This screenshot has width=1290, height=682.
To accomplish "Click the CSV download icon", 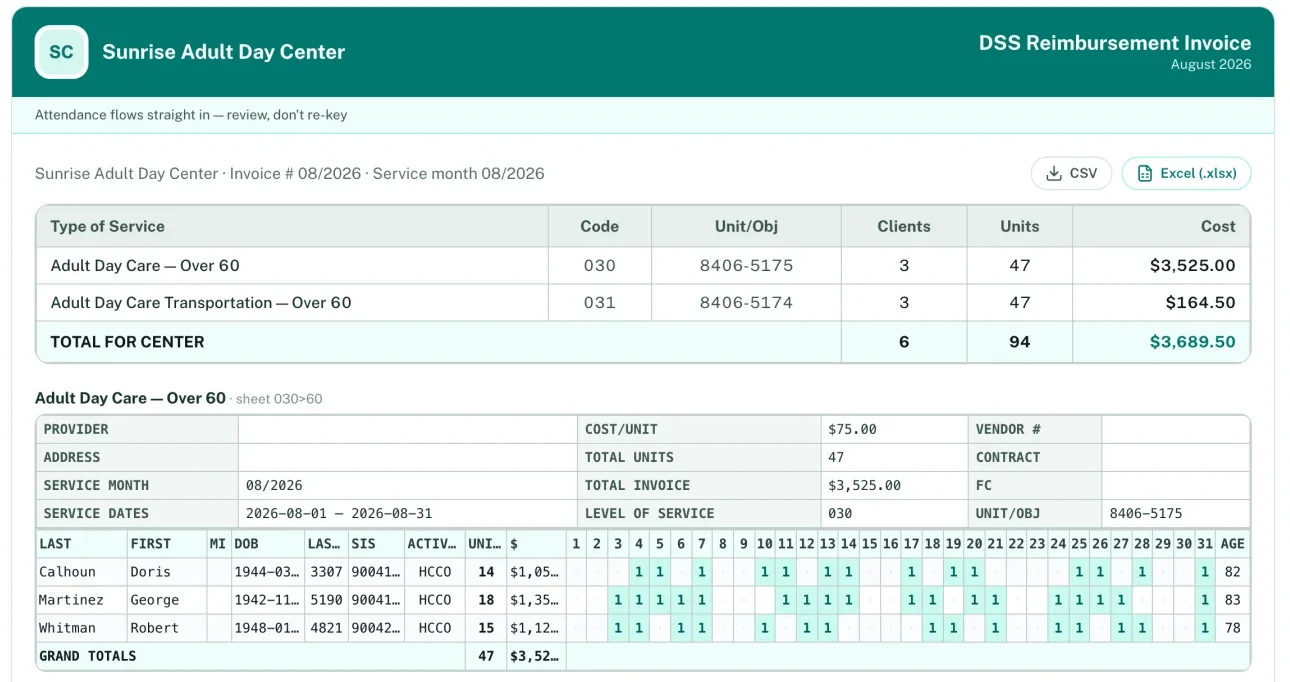I will click(x=1053, y=173).
